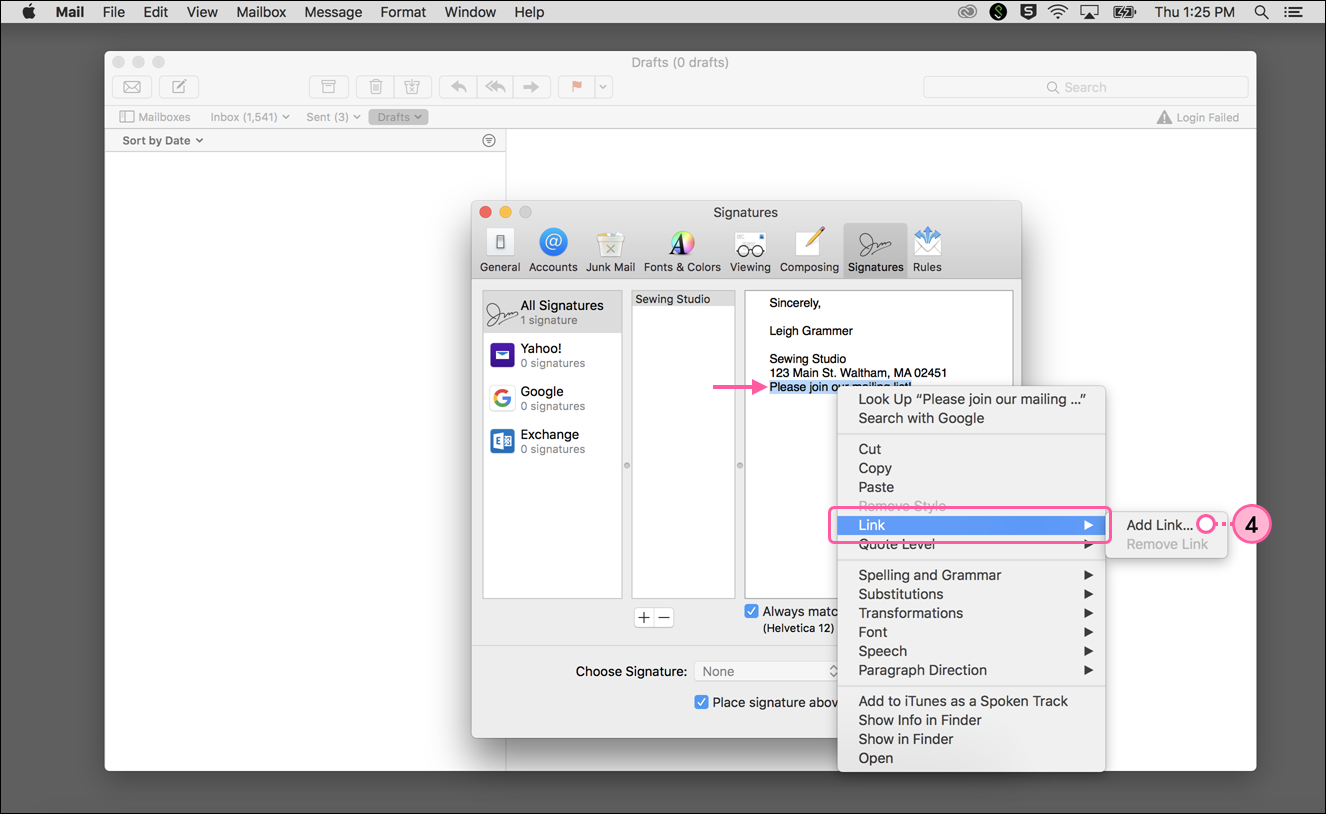Open the Sent (3) mailbox dropdown
This screenshot has height=814, width=1326.
click(332, 117)
